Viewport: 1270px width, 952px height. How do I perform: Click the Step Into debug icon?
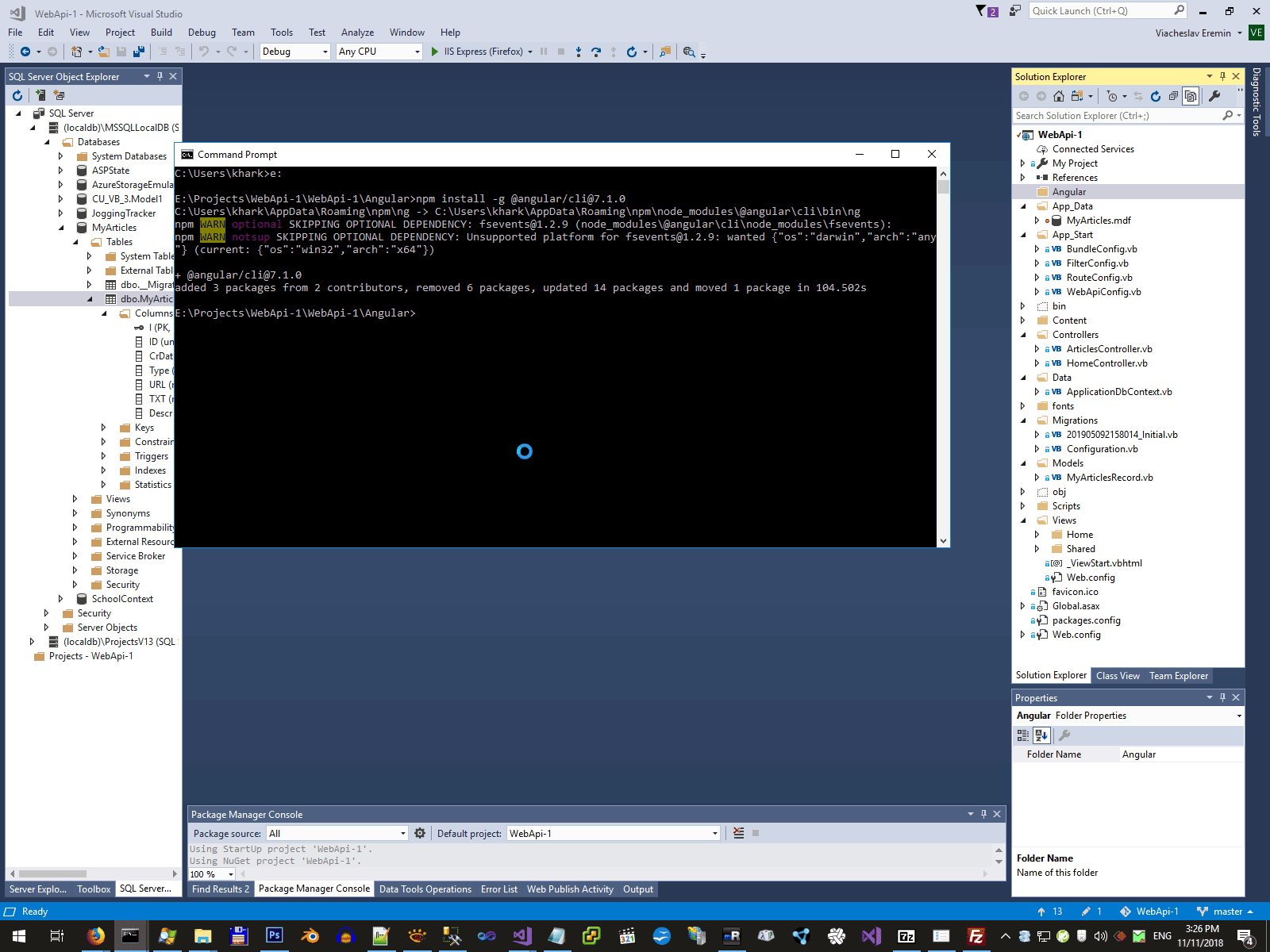(579, 52)
